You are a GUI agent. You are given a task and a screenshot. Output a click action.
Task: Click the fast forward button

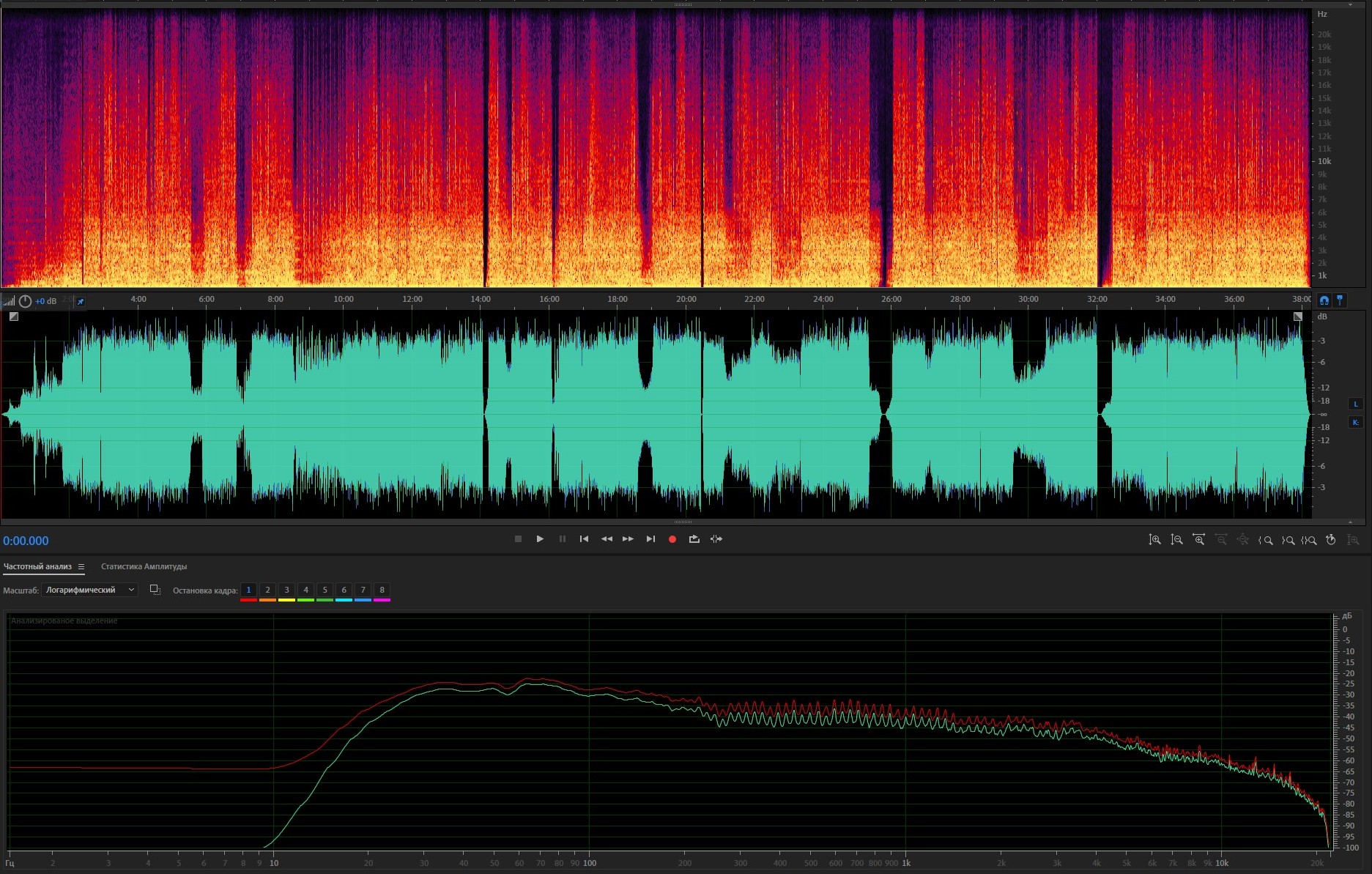pos(628,539)
